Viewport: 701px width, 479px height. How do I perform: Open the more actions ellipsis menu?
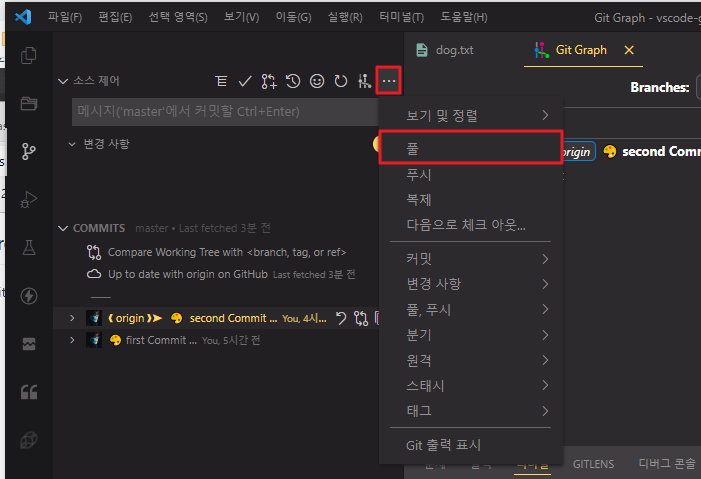[x=389, y=81]
